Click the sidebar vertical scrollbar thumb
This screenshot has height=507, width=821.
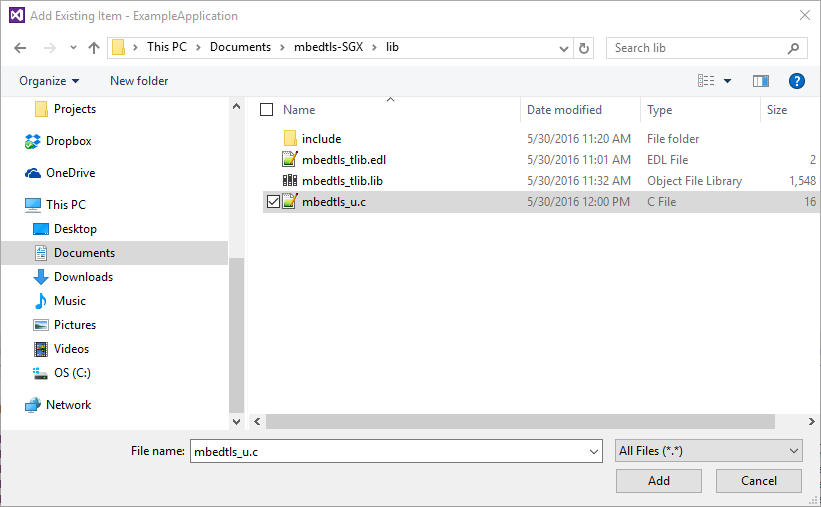pyautogui.click(x=237, y=335)
